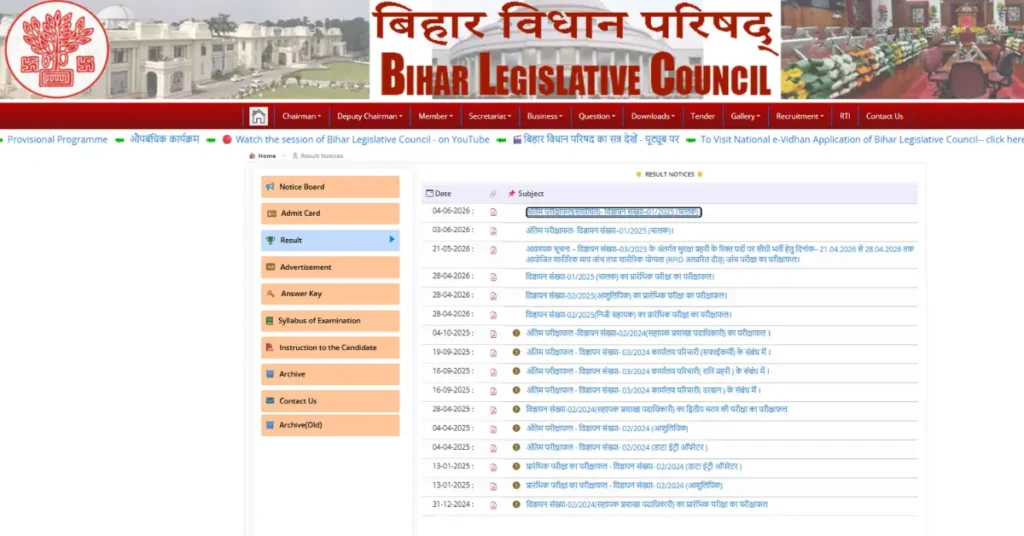Screen dimensions: 1024x536
Task: Select Admit Card in the sidebar
Action: 330,213
